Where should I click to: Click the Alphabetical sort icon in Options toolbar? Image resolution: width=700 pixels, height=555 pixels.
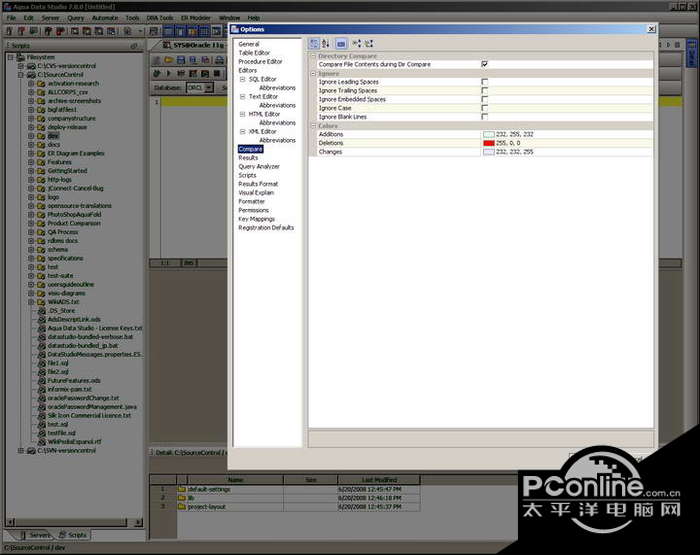326,43
